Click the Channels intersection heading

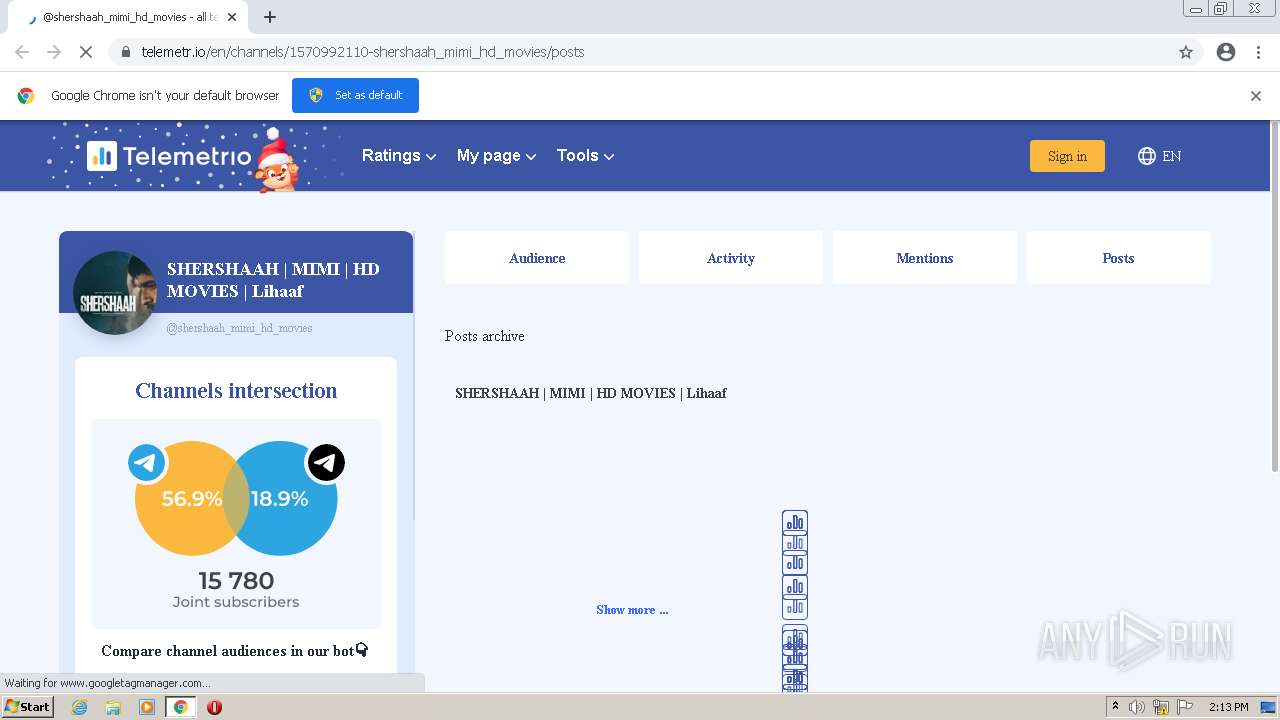coord(236,391)
